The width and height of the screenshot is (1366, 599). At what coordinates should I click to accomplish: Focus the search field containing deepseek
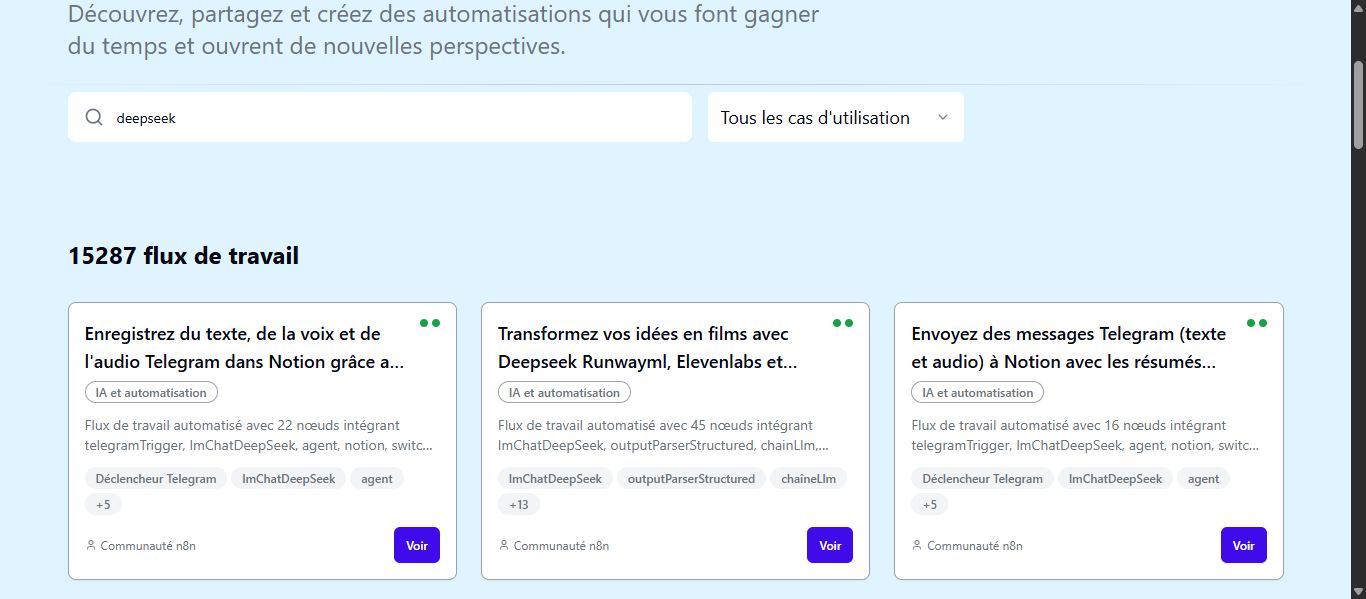point(380,117)
